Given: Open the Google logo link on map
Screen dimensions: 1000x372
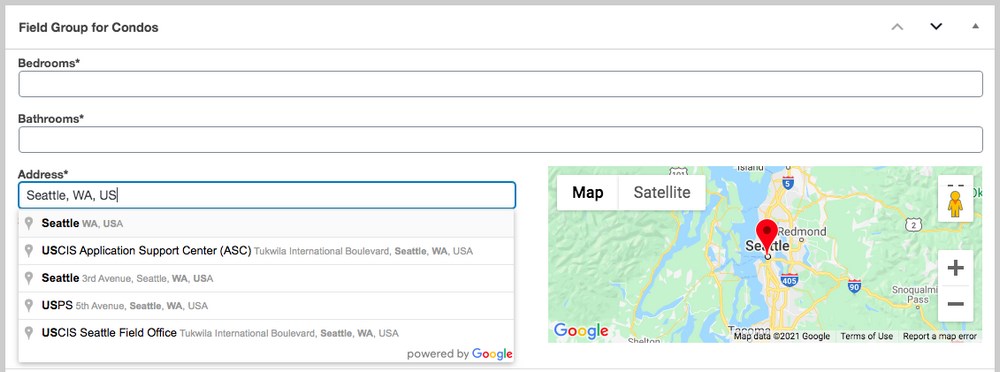Looking at the screenshot, I should click(581, 331).
